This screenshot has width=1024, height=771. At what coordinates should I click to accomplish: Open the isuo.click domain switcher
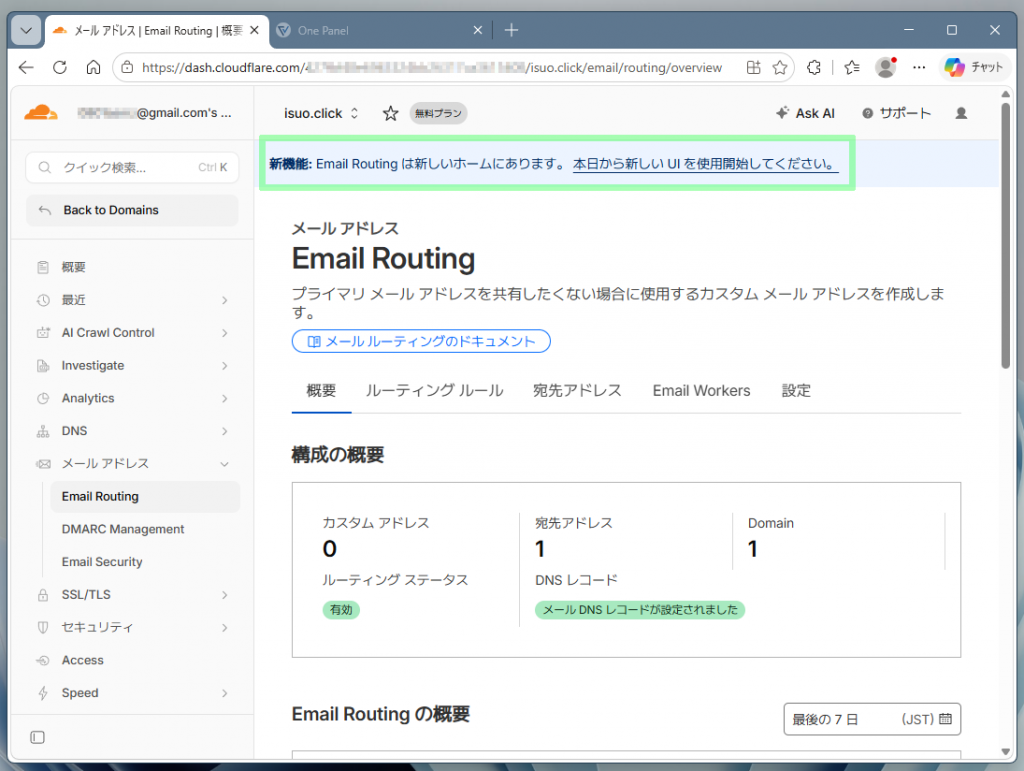pyautogui.click(x=321, y=114)
